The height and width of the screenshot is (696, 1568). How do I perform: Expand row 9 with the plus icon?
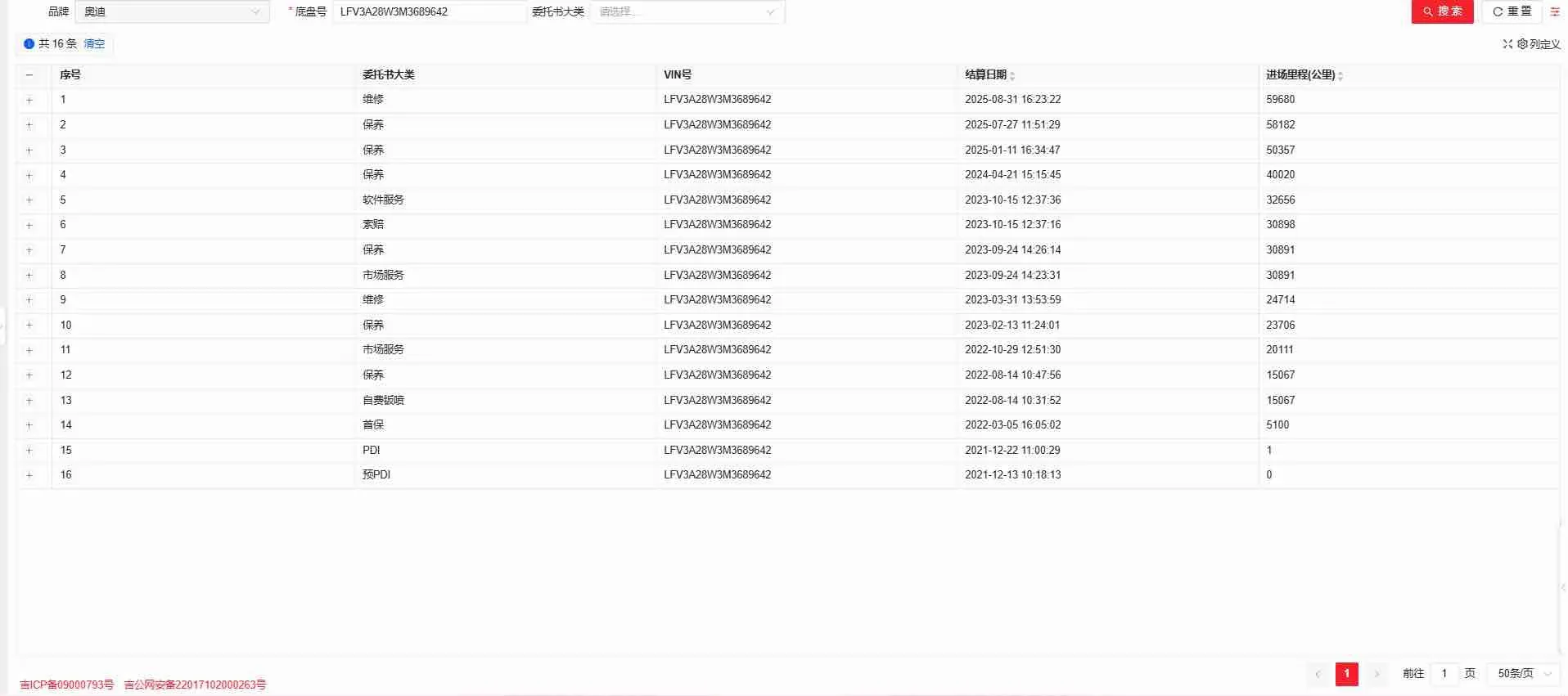(x=29, y=300)
